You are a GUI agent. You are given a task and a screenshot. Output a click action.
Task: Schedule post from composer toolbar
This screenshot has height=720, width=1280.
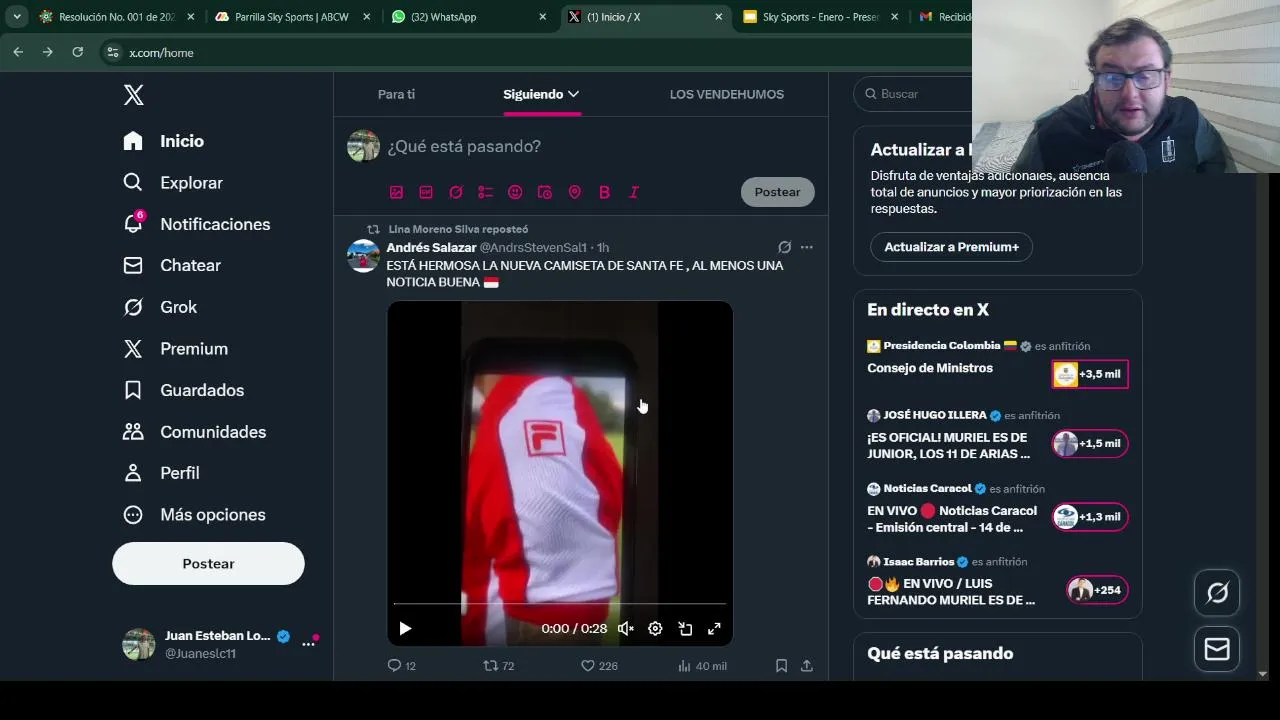pyautogui.click(x=545, y=192)
